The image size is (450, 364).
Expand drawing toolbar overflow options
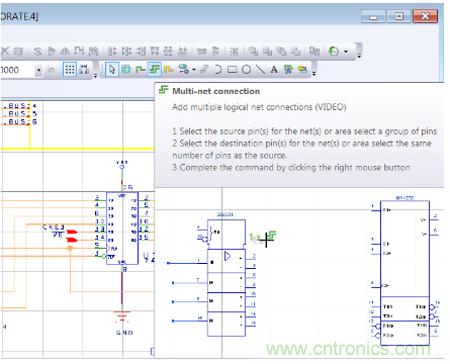[314, 70]
